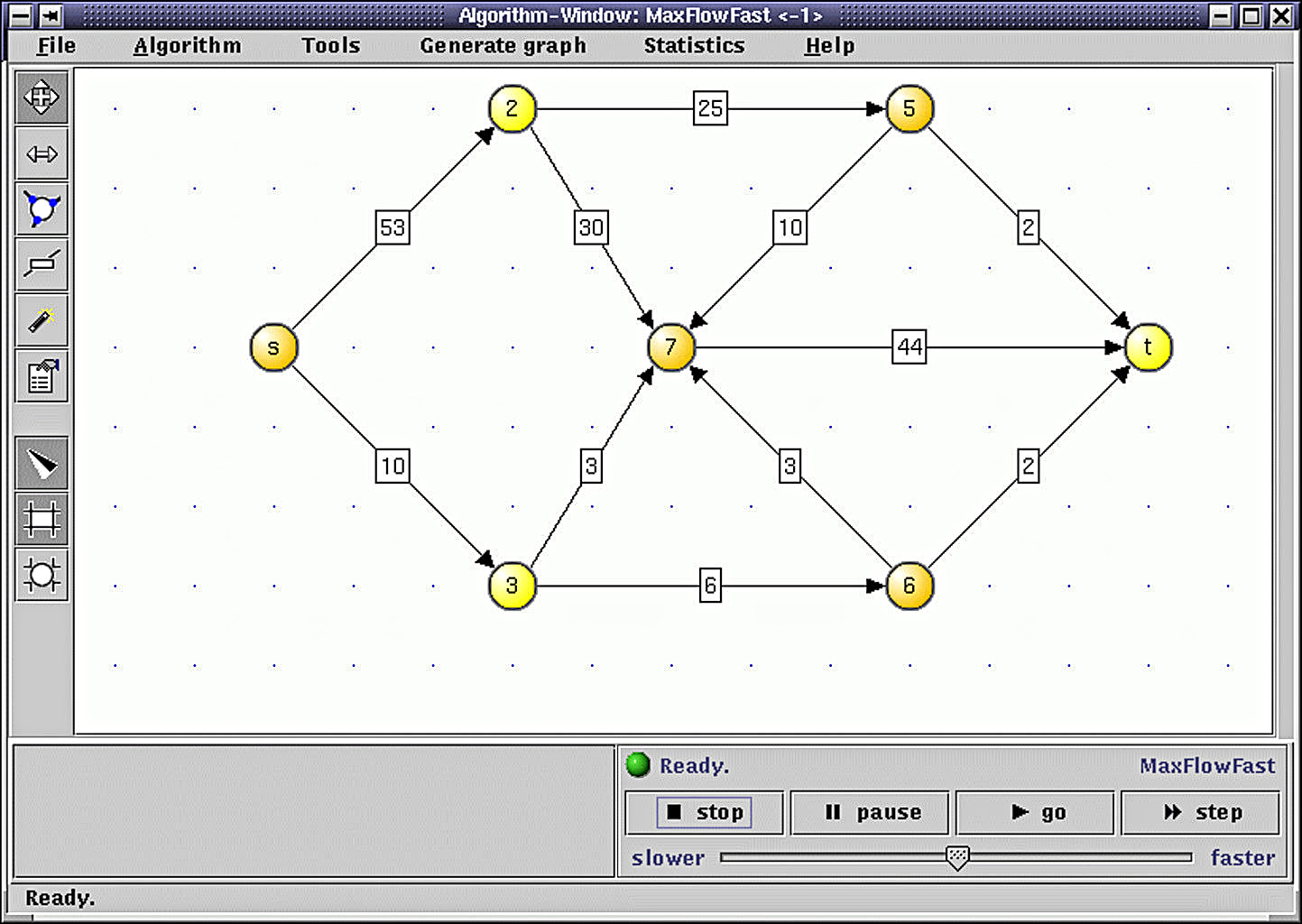1302x924 pixels.
Task: Select the horizontal double-arrow tool
Action: pos(42,154)
